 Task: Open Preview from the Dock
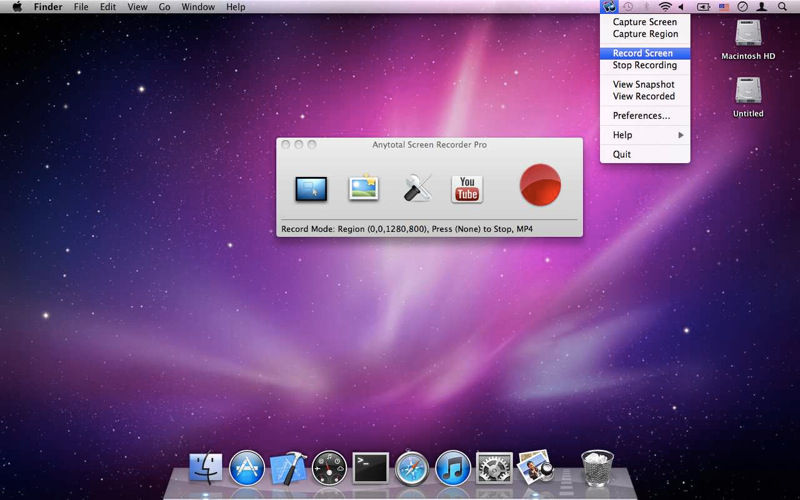[x=535, y=467]
